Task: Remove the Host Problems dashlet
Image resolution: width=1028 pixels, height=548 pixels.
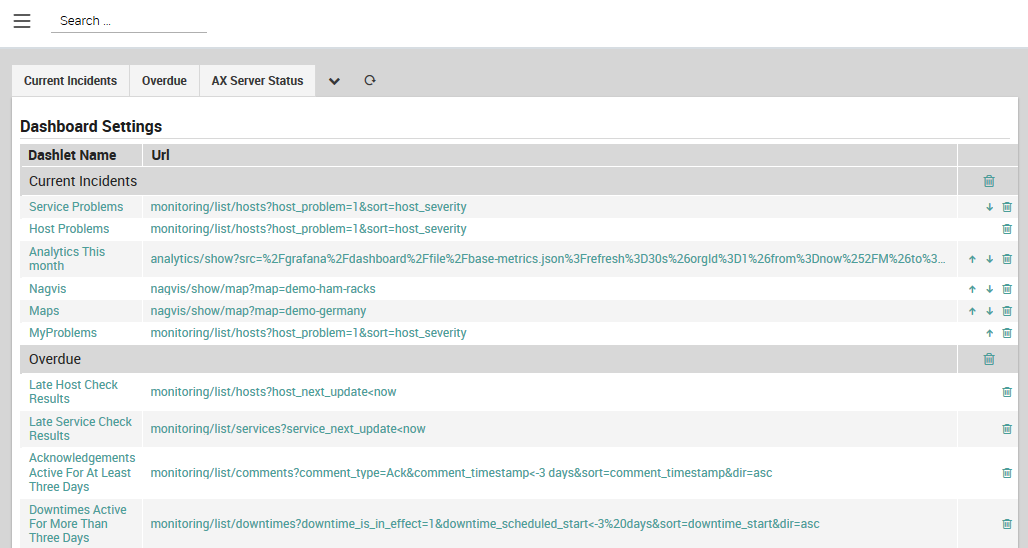Action: pos(1007,229)
